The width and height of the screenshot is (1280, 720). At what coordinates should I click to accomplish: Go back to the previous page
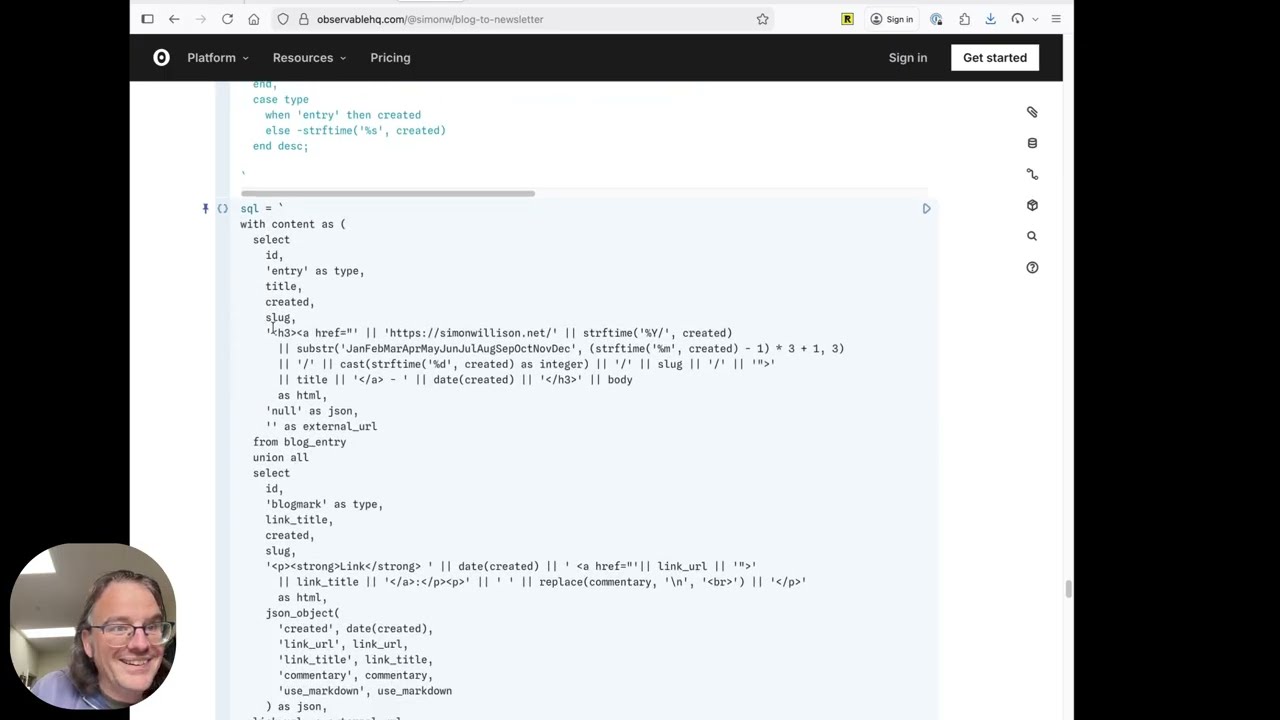point(174,19)
